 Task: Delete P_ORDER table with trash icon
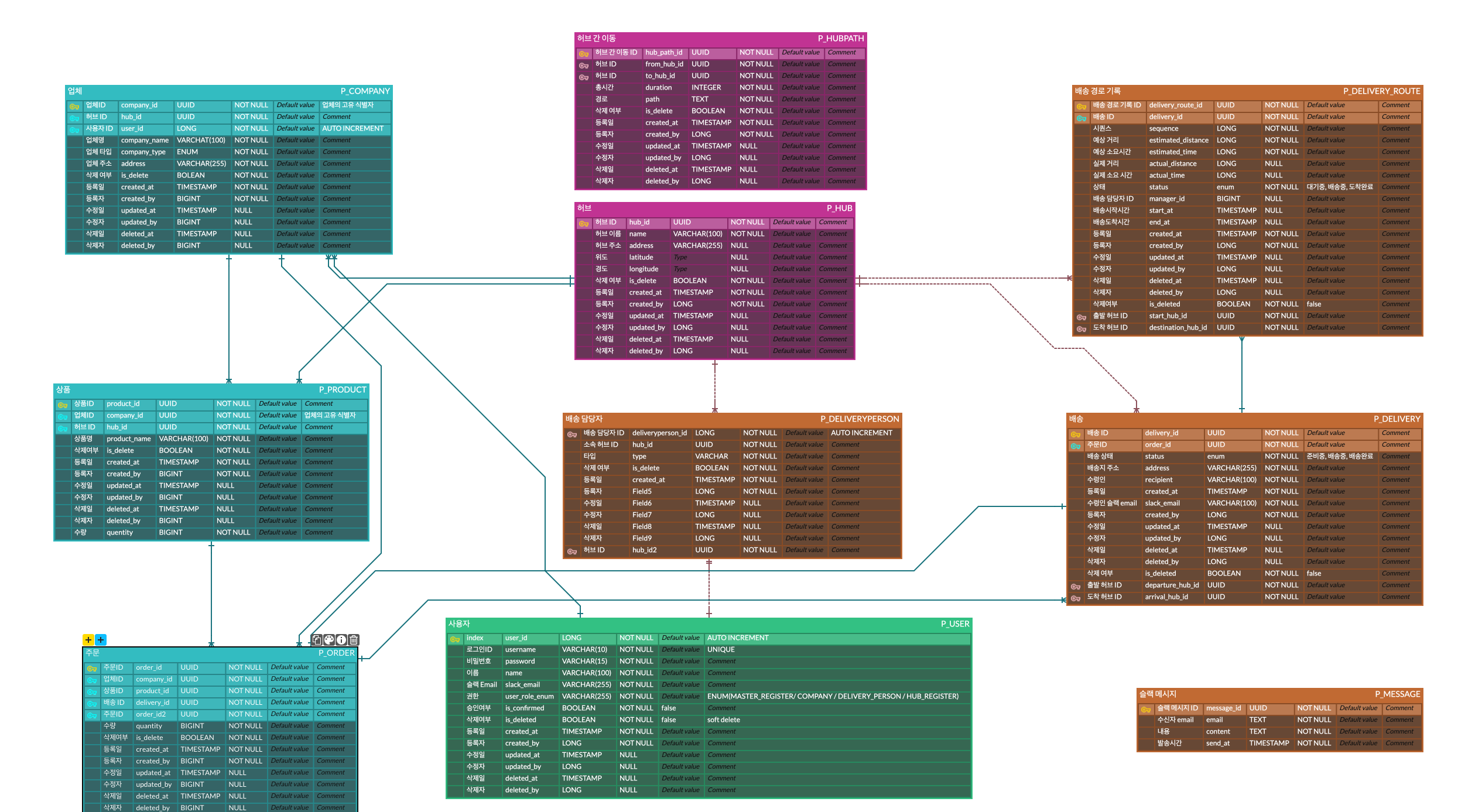[x=354, y=640]
